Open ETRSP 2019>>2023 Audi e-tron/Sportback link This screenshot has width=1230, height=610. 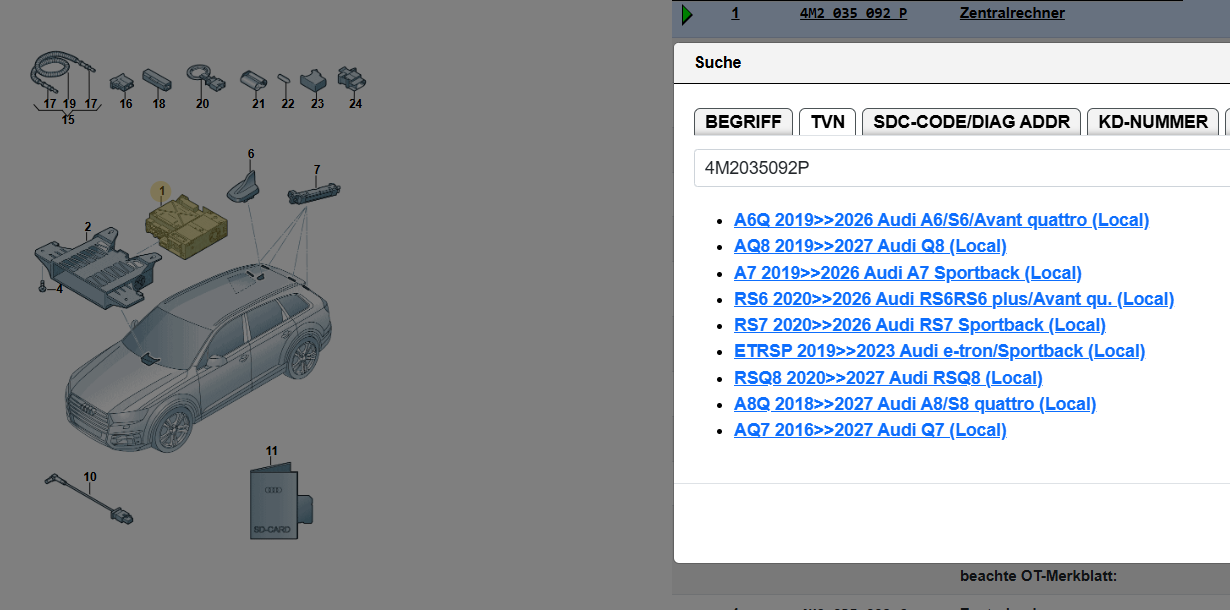point(939,351)
